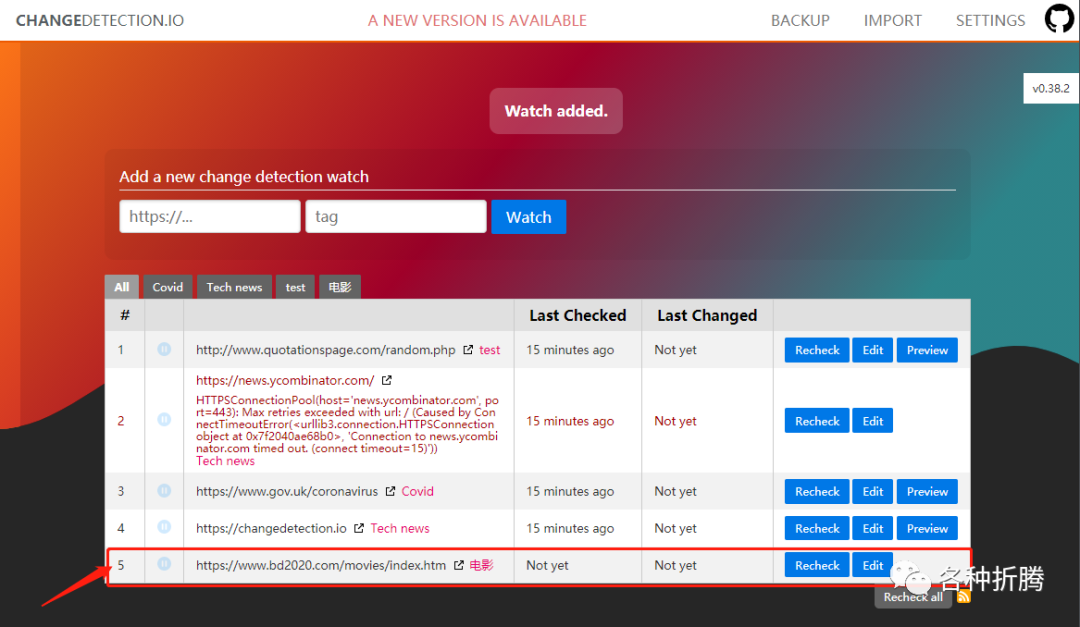
Task: Preview the changedetection.io watch
Action: pos(927,528)
